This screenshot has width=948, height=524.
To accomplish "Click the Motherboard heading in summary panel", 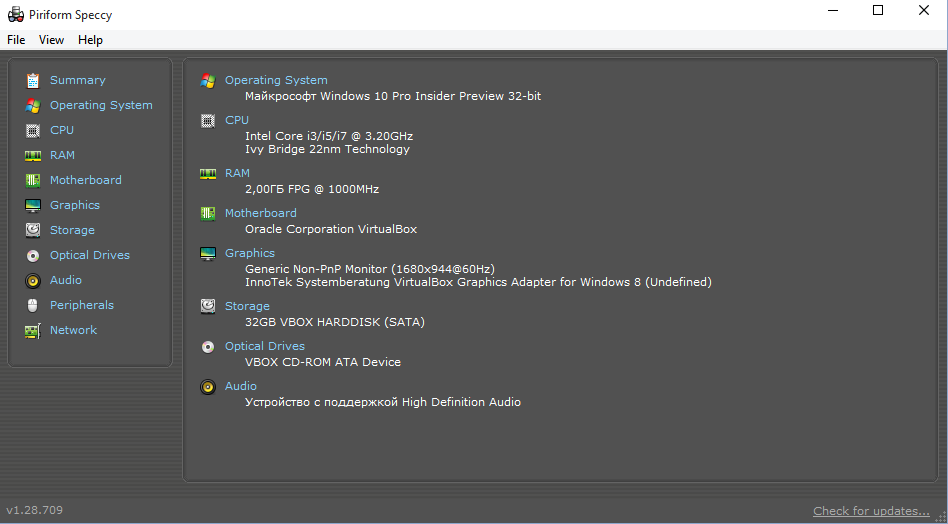I will tap(260, 213).
